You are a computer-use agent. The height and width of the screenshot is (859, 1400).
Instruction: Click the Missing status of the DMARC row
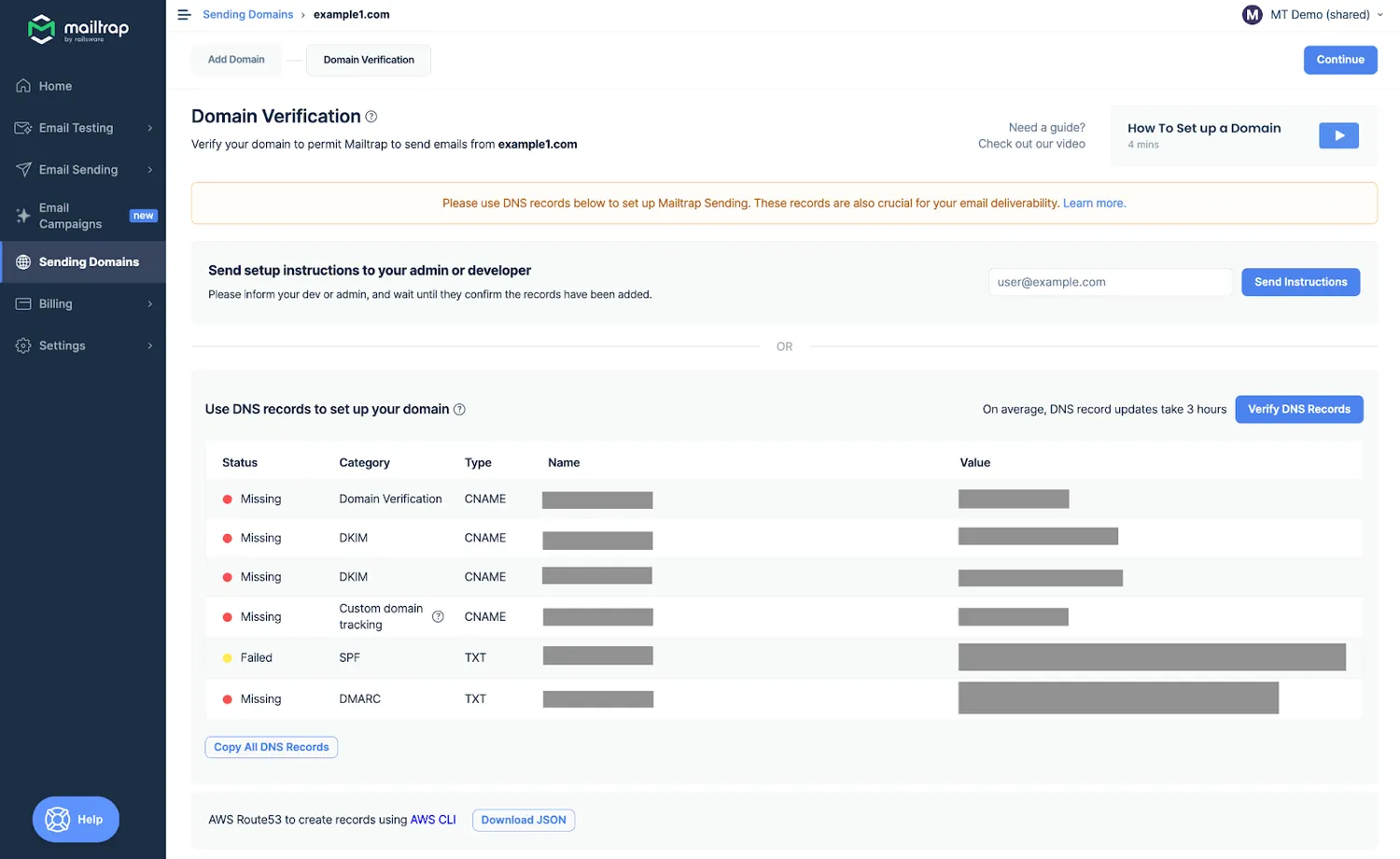[x=252, y=699]
